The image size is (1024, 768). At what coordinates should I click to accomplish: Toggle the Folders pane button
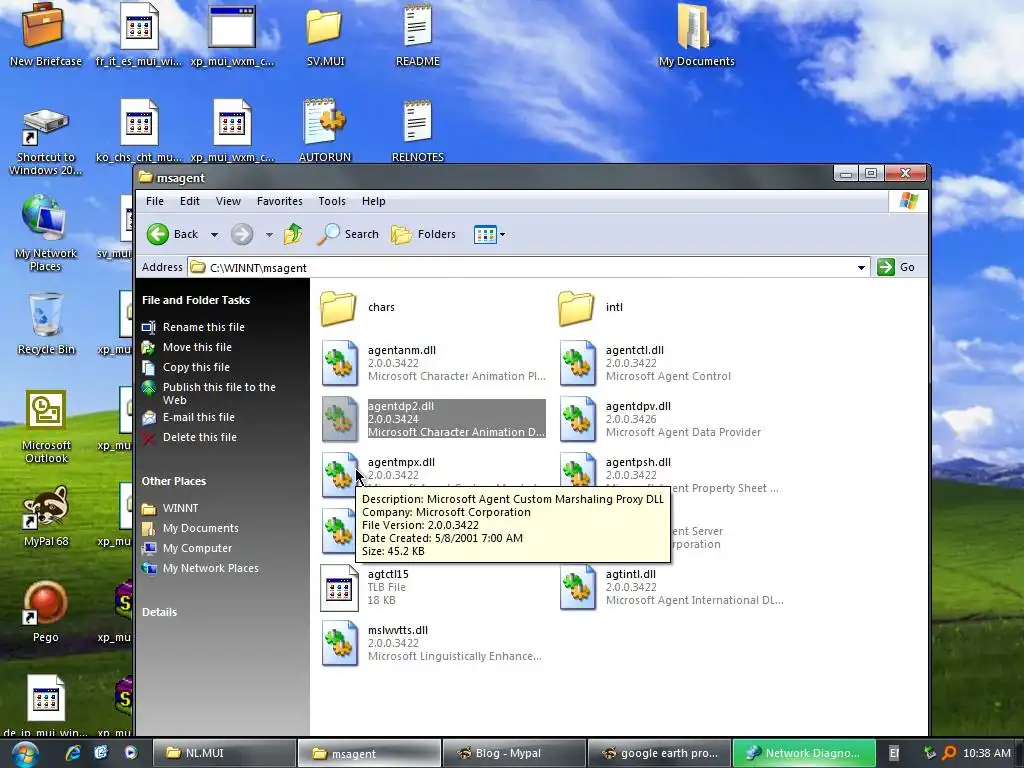pyautogui.click(x=423, y=234)
